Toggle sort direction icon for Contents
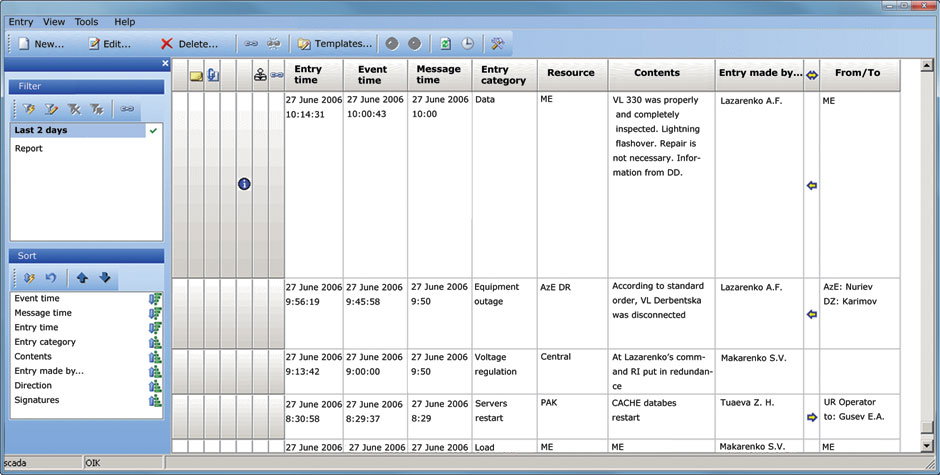Image resolution: width=940 pixels, height=475 pixels. (x=155, y=356)
